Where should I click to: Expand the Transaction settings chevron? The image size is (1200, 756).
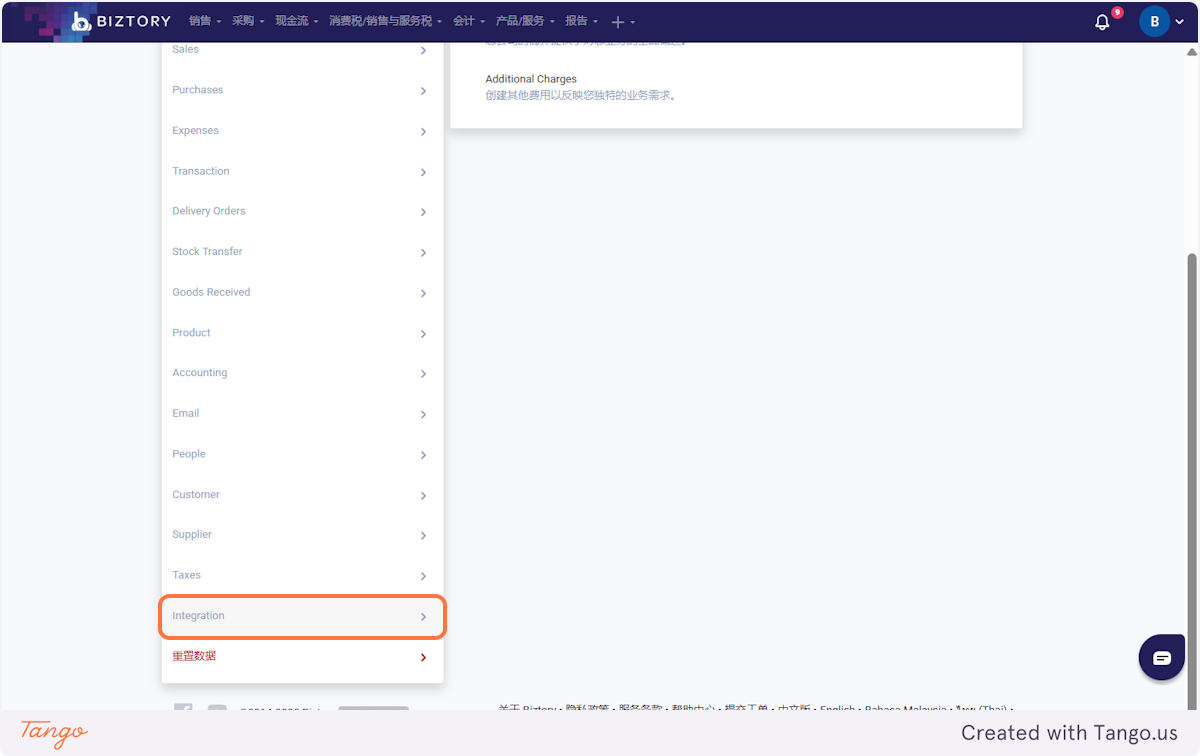[x=423, y=172]
